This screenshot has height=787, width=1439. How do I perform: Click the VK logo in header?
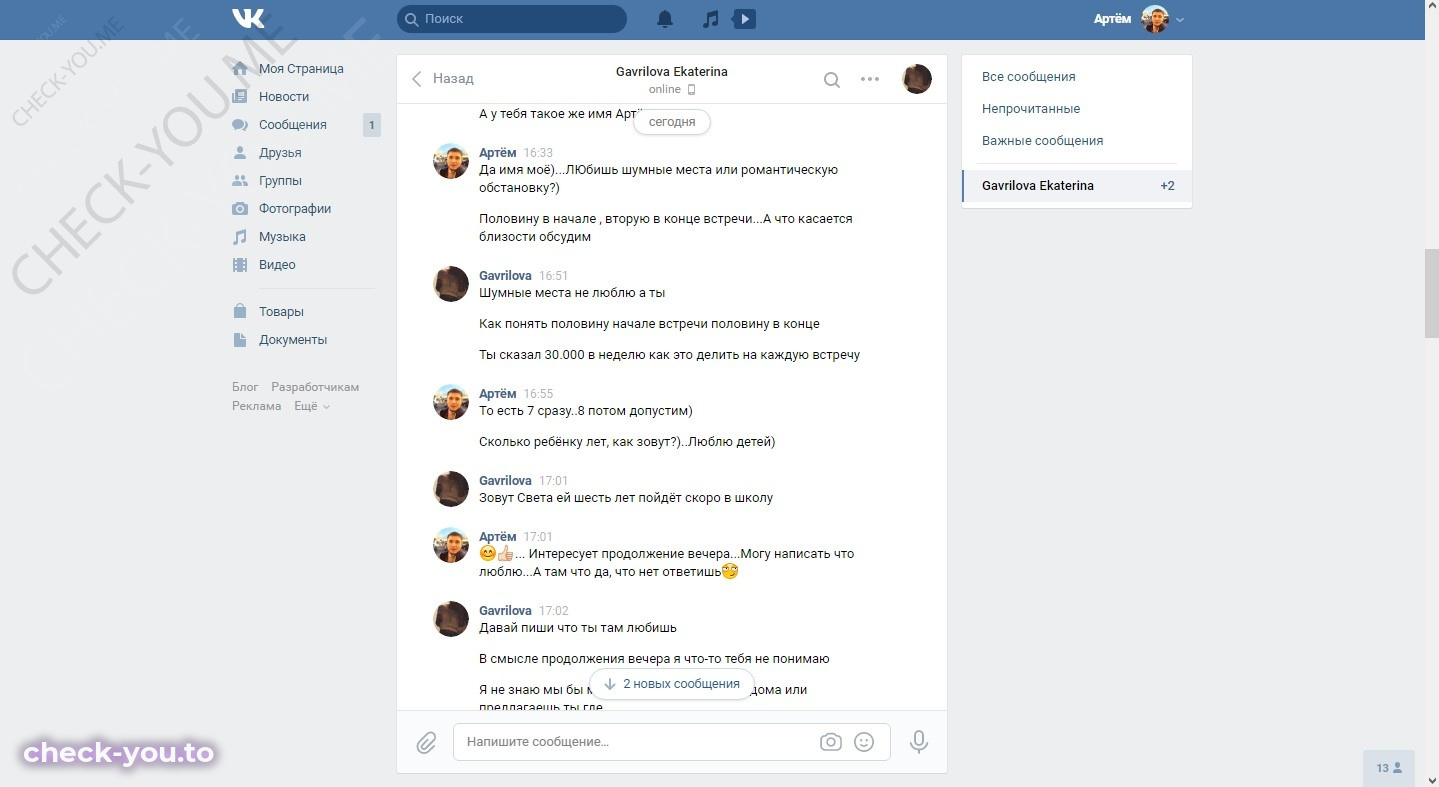[247, 19]
